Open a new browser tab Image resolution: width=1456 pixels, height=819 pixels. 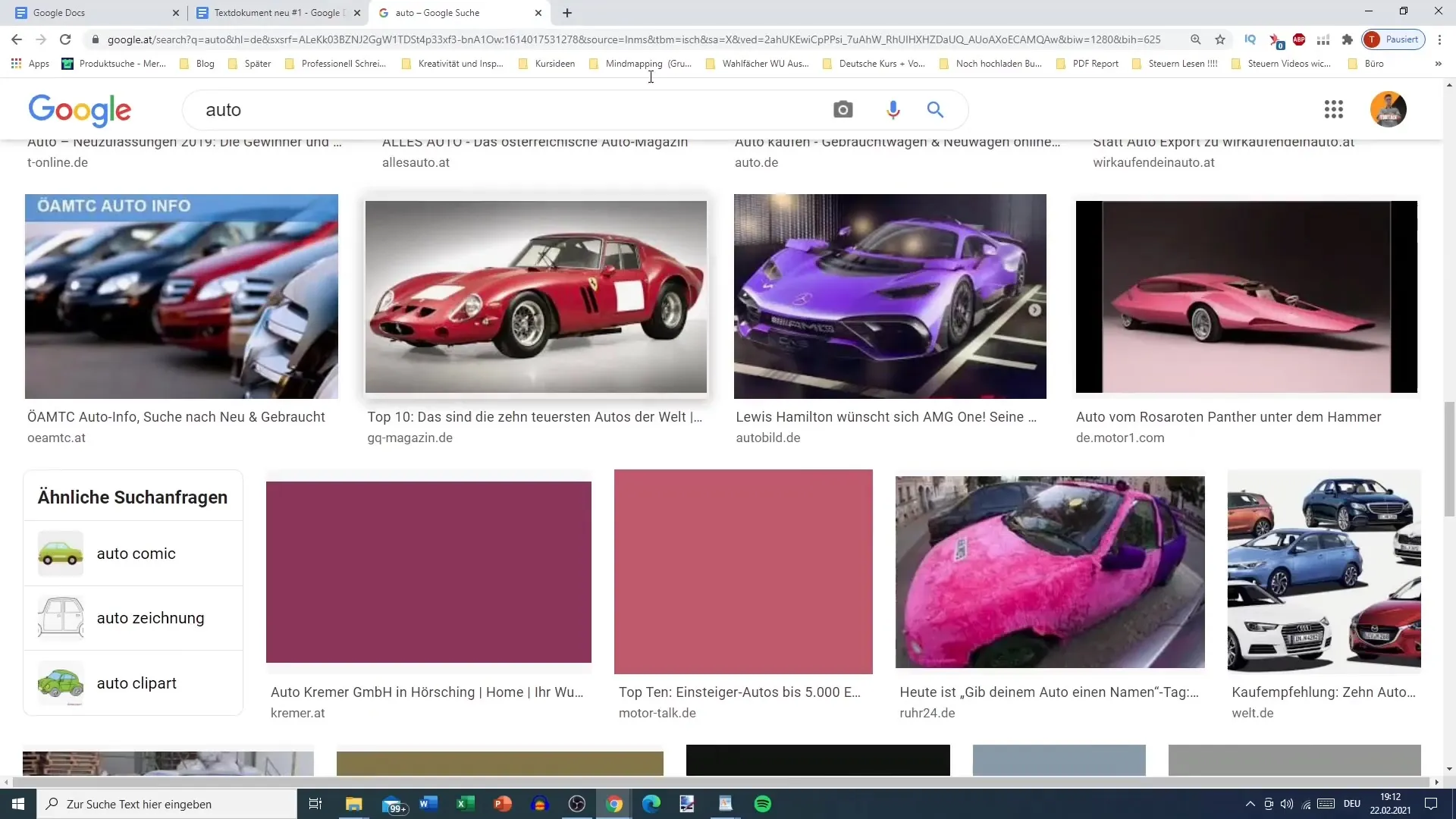click(566, 13)
